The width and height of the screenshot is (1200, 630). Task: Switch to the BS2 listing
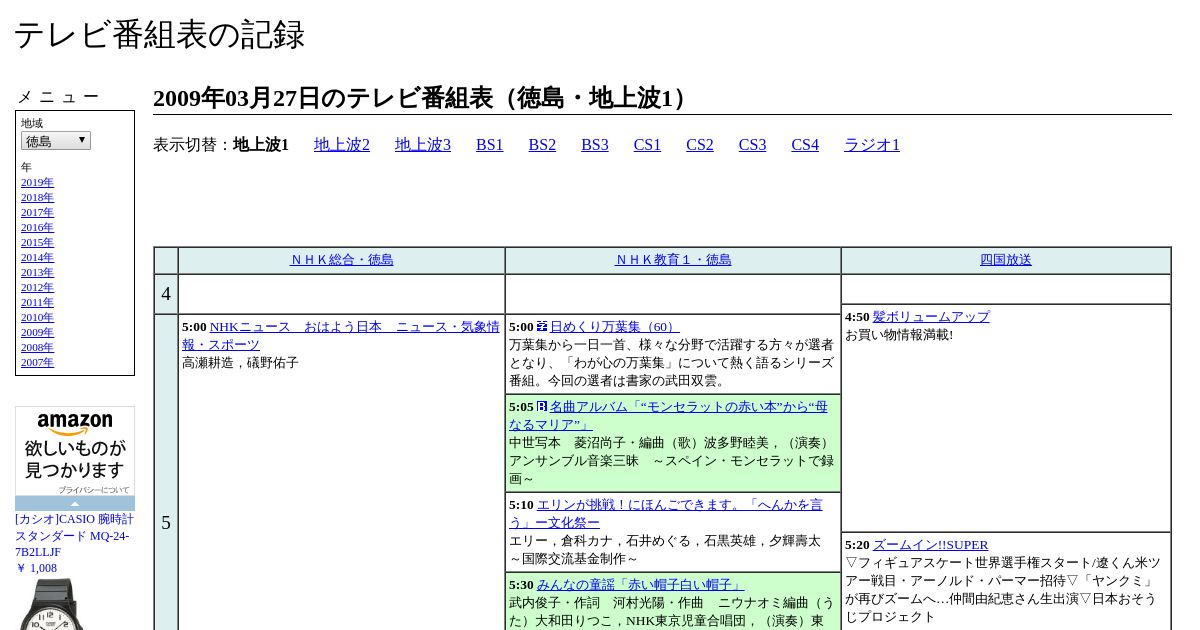click(542, 145)
